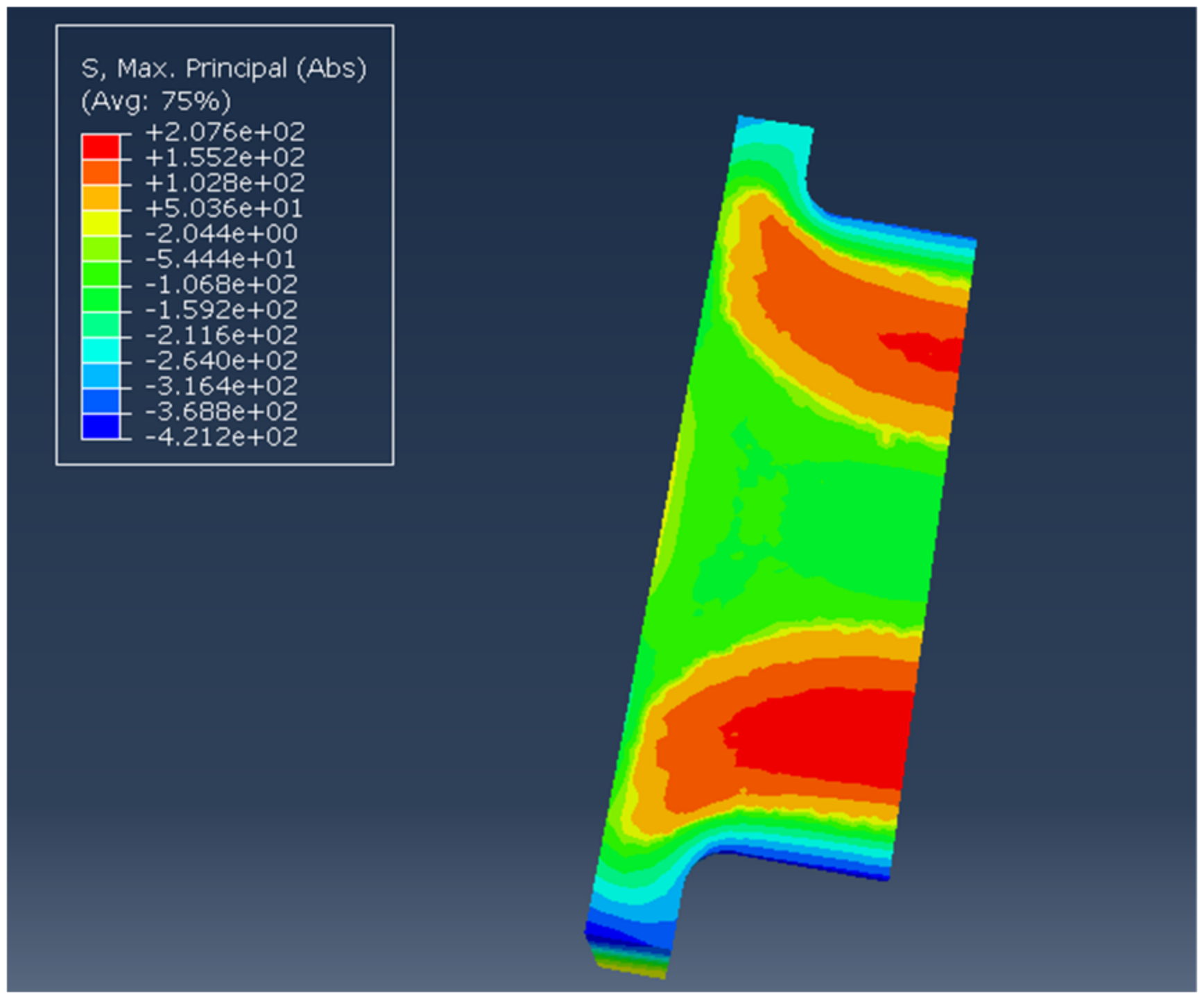Viewport: 1204px width, 999px height.
Task: Click the darkest blue legend swatch
Action: click(x=101, y=426)
